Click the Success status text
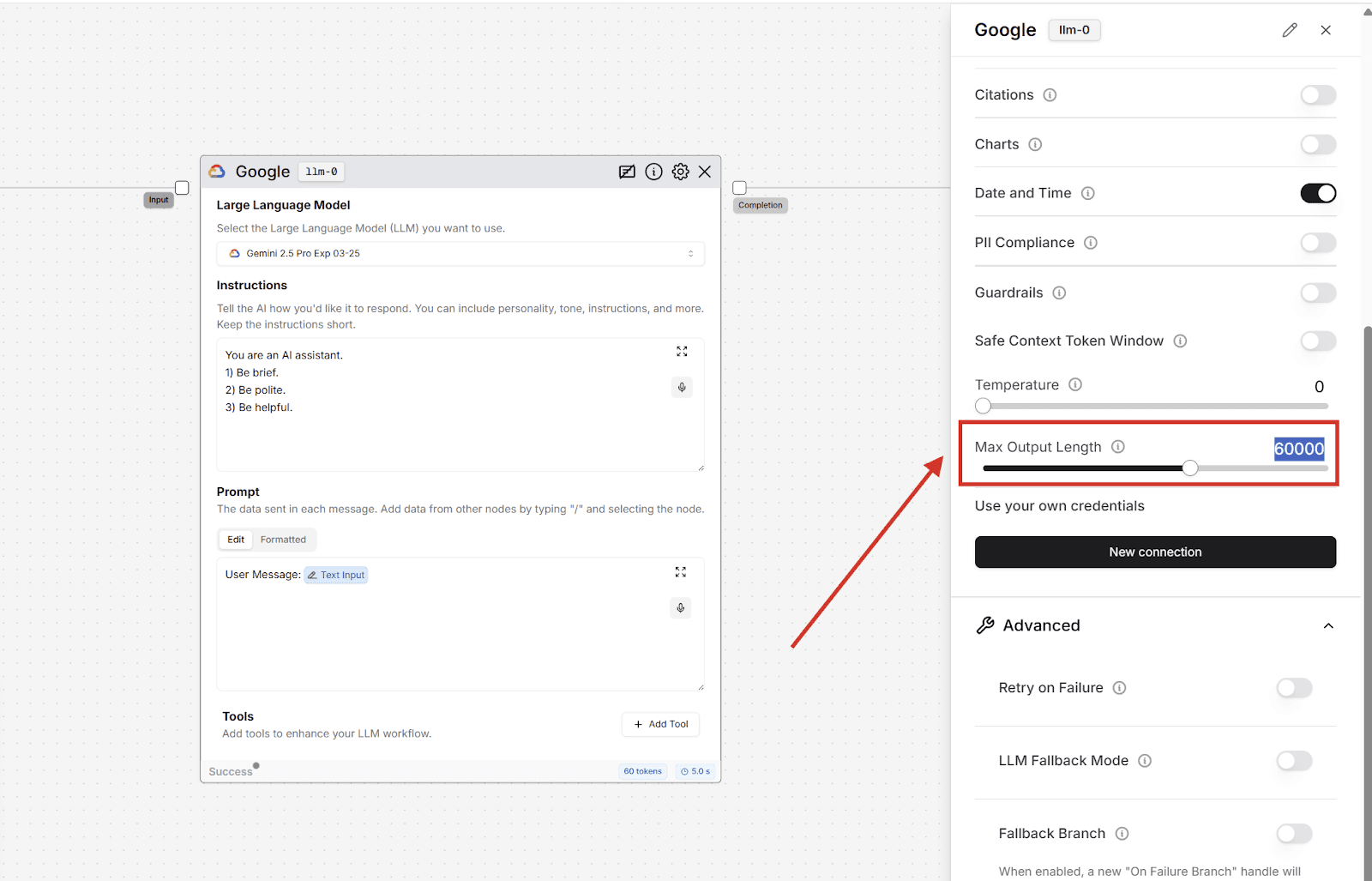Screen dimensions: 1372x881 point(231,771)
